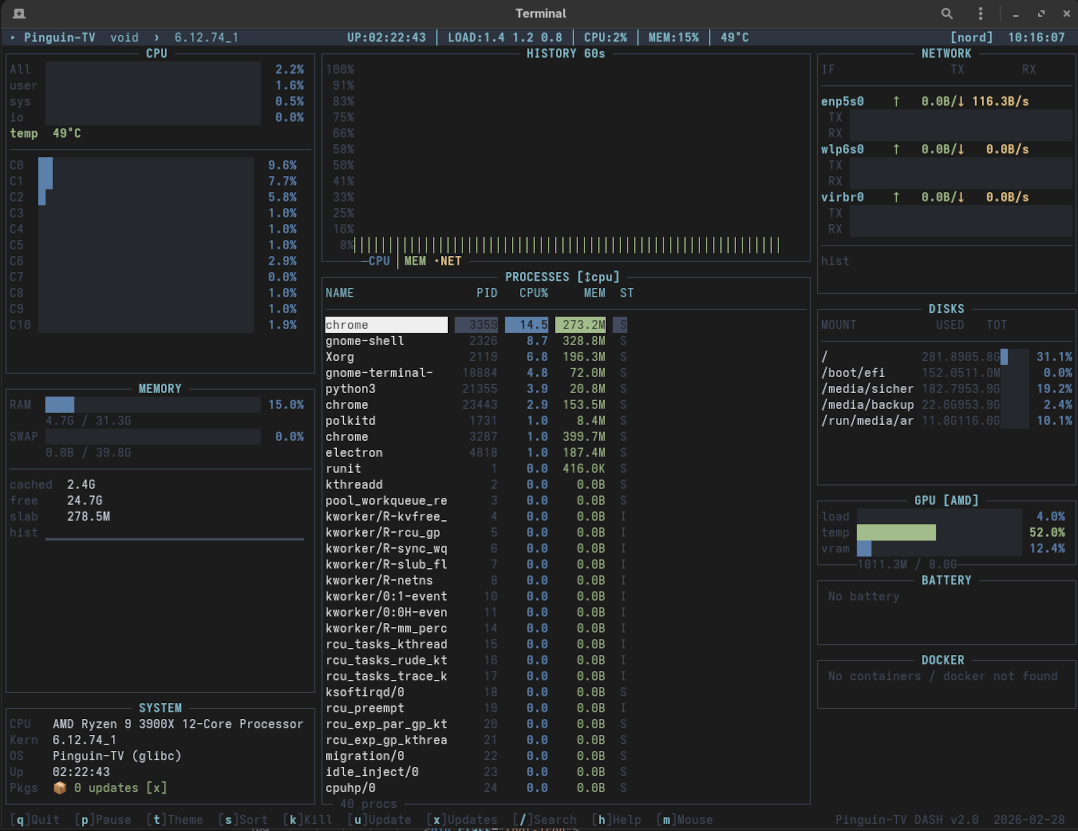Click the search icon in the terminal title bar
The height and width of the screenshot is (831, 1078).
(x=946, y=14)
